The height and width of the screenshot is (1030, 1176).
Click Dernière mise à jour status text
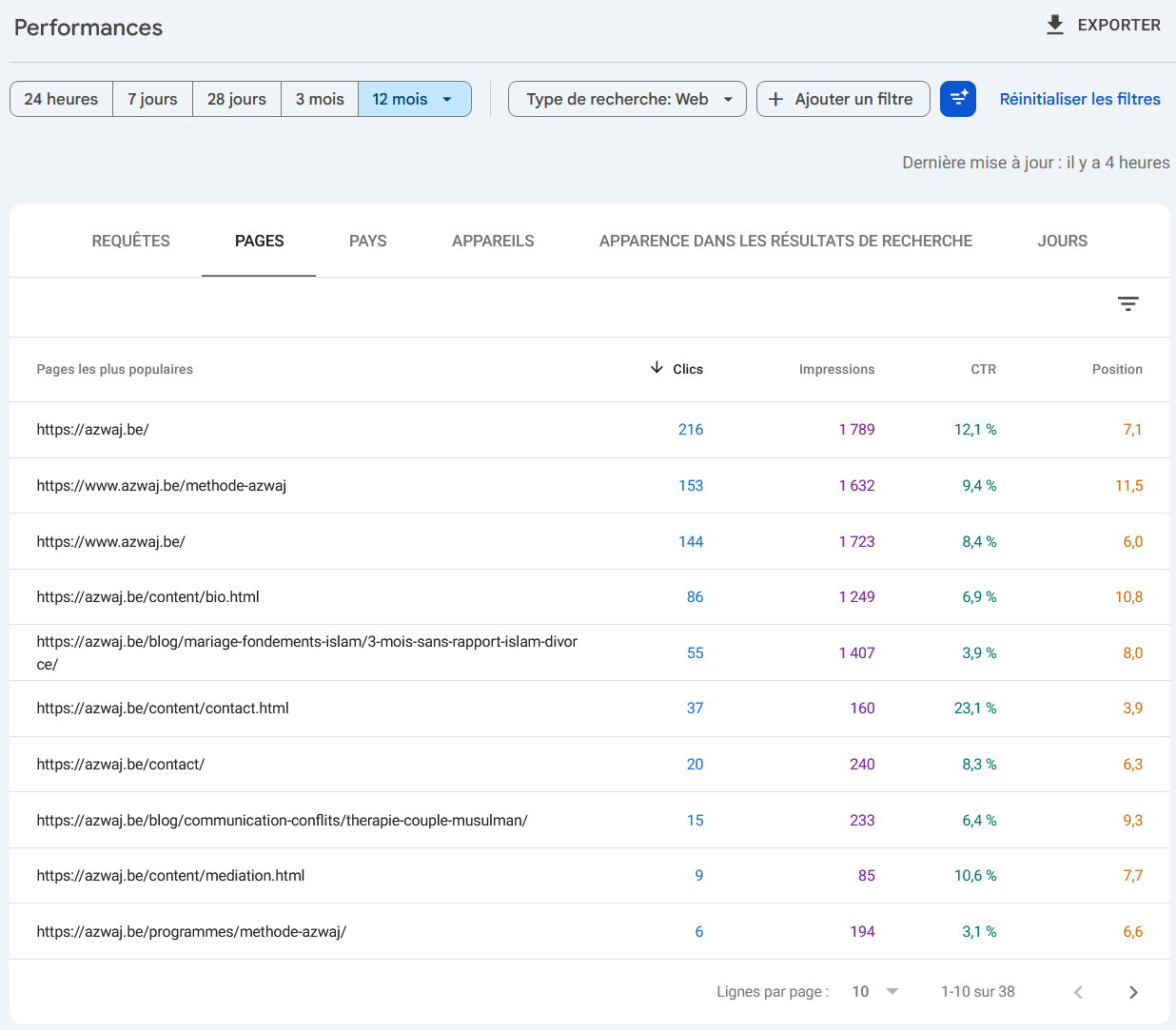(1036, 163)
